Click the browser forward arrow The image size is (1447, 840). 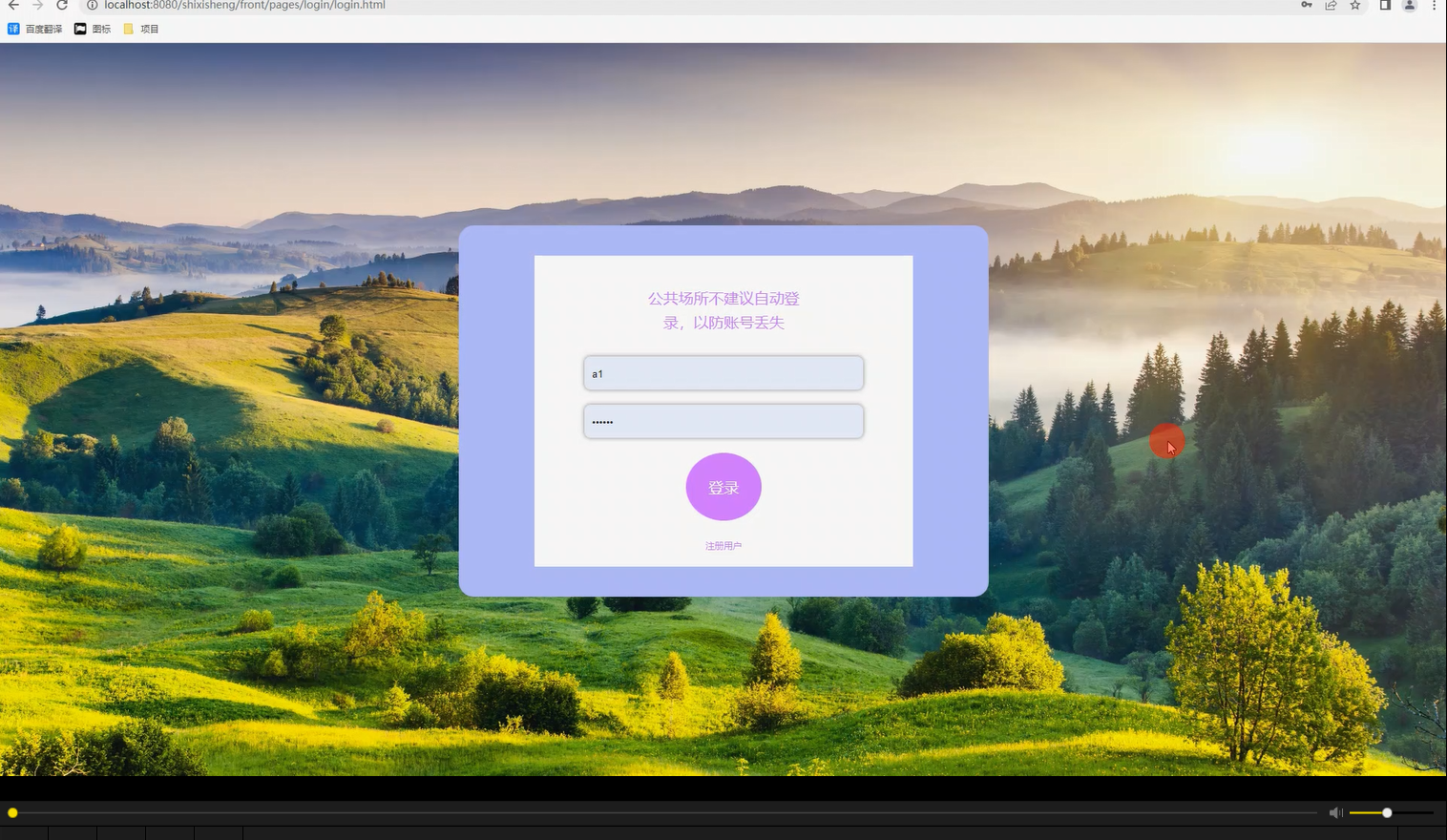tap(38, 5)
